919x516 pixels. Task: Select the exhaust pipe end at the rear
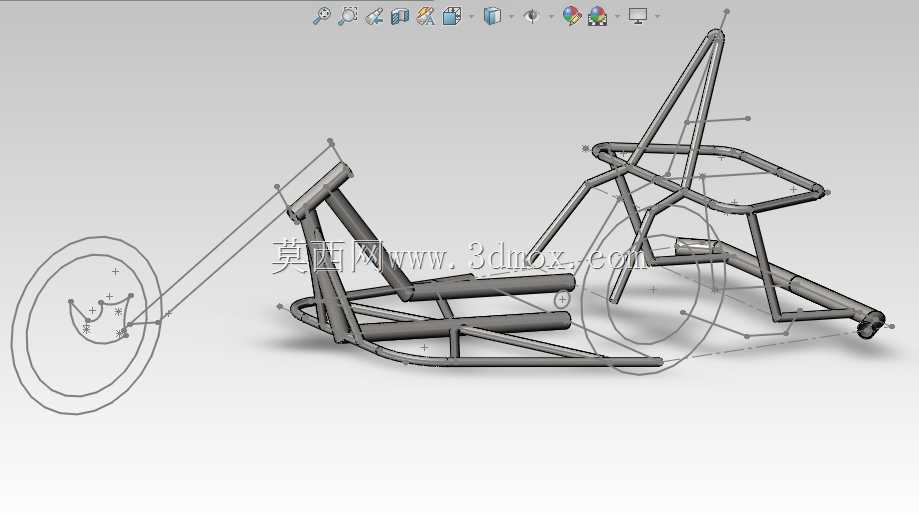pos(870,324)
